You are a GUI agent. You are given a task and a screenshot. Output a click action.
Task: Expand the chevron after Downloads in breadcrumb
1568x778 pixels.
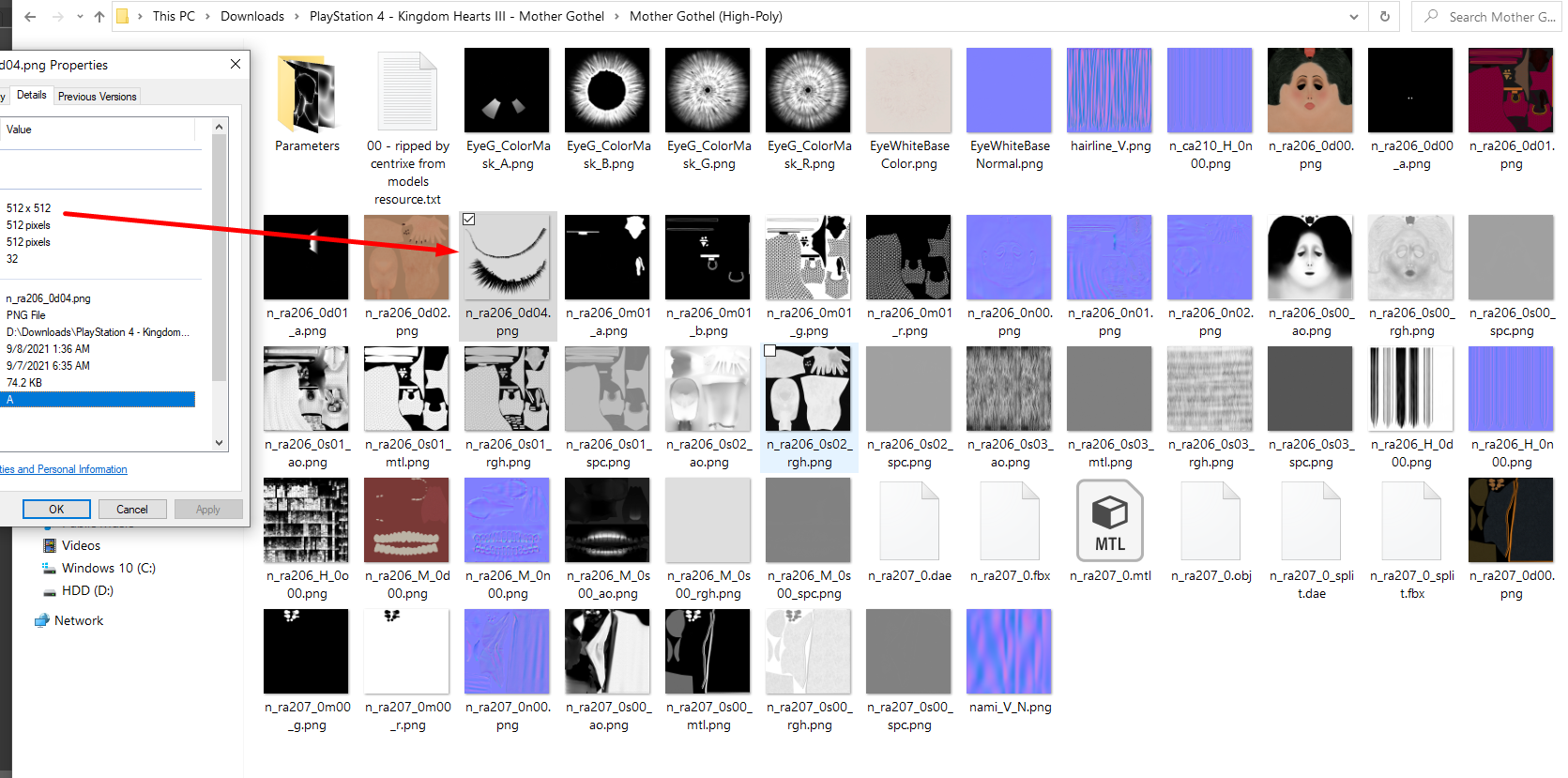297,17
